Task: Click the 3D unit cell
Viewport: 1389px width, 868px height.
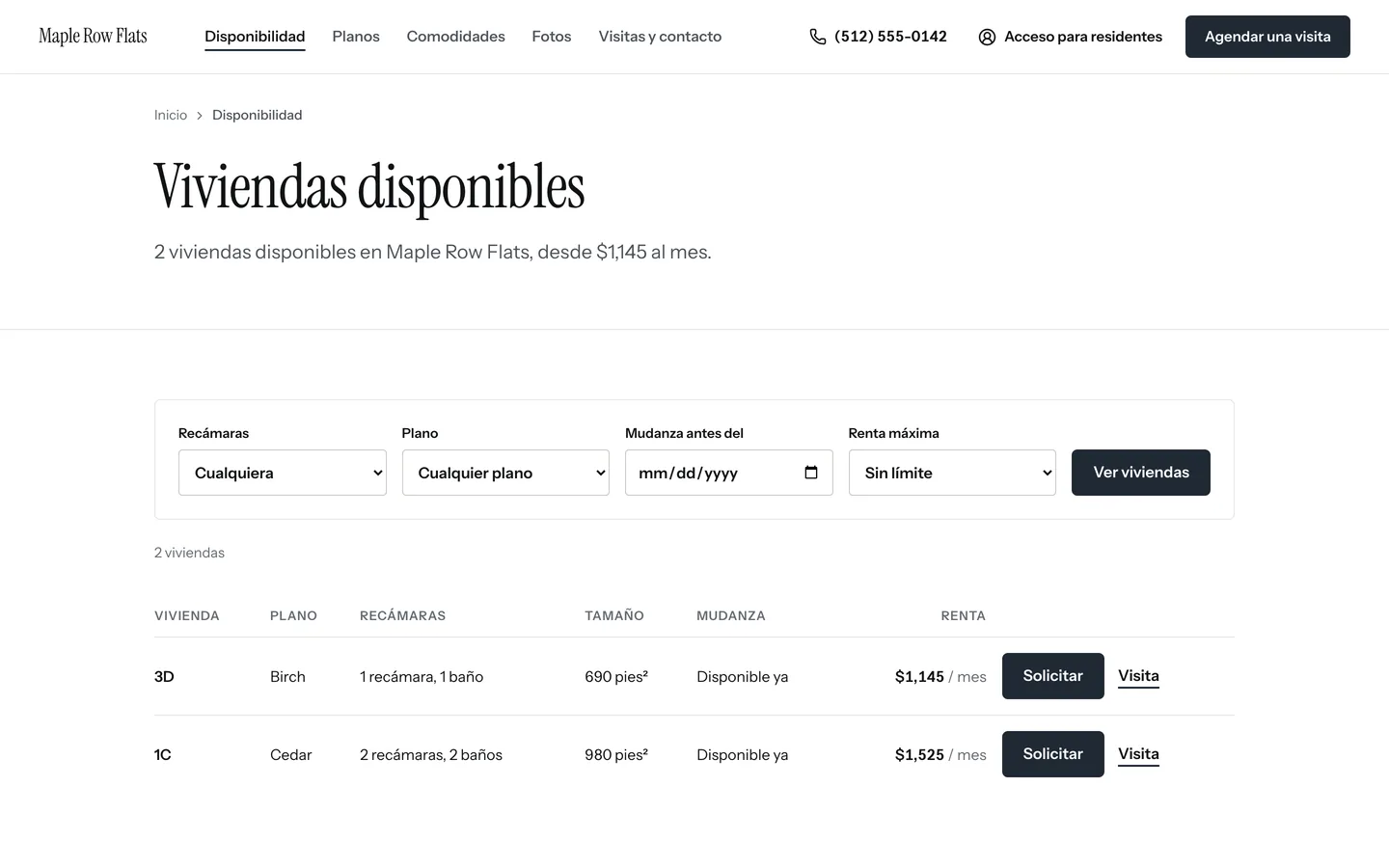Action: click(x=164, y=677)
